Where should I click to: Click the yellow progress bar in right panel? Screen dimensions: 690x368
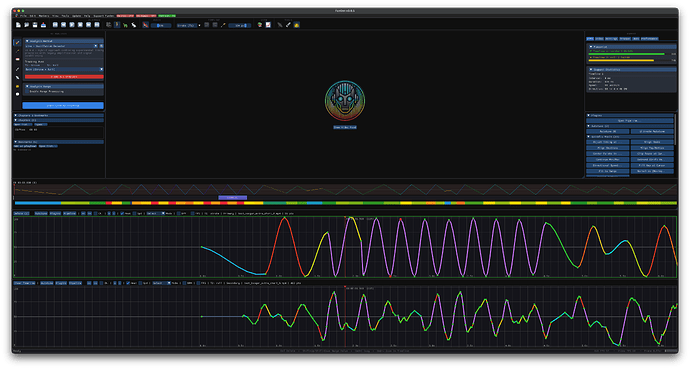(621, 60)
